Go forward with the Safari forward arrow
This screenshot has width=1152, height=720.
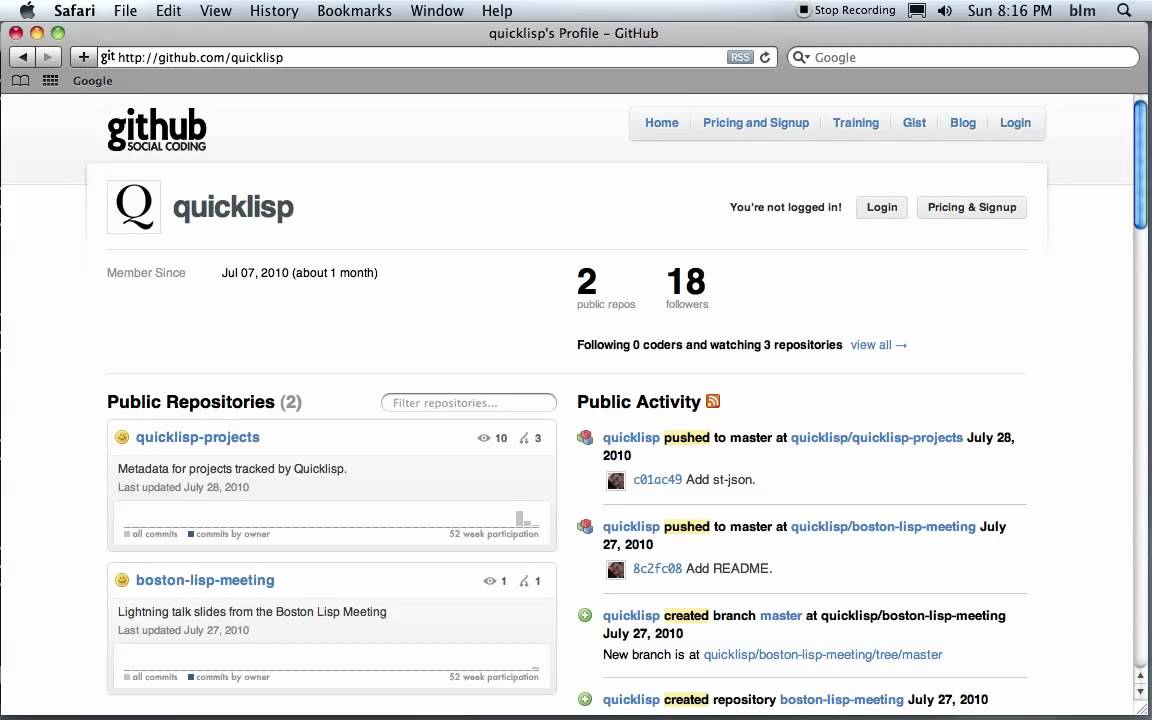click(48, 57)
